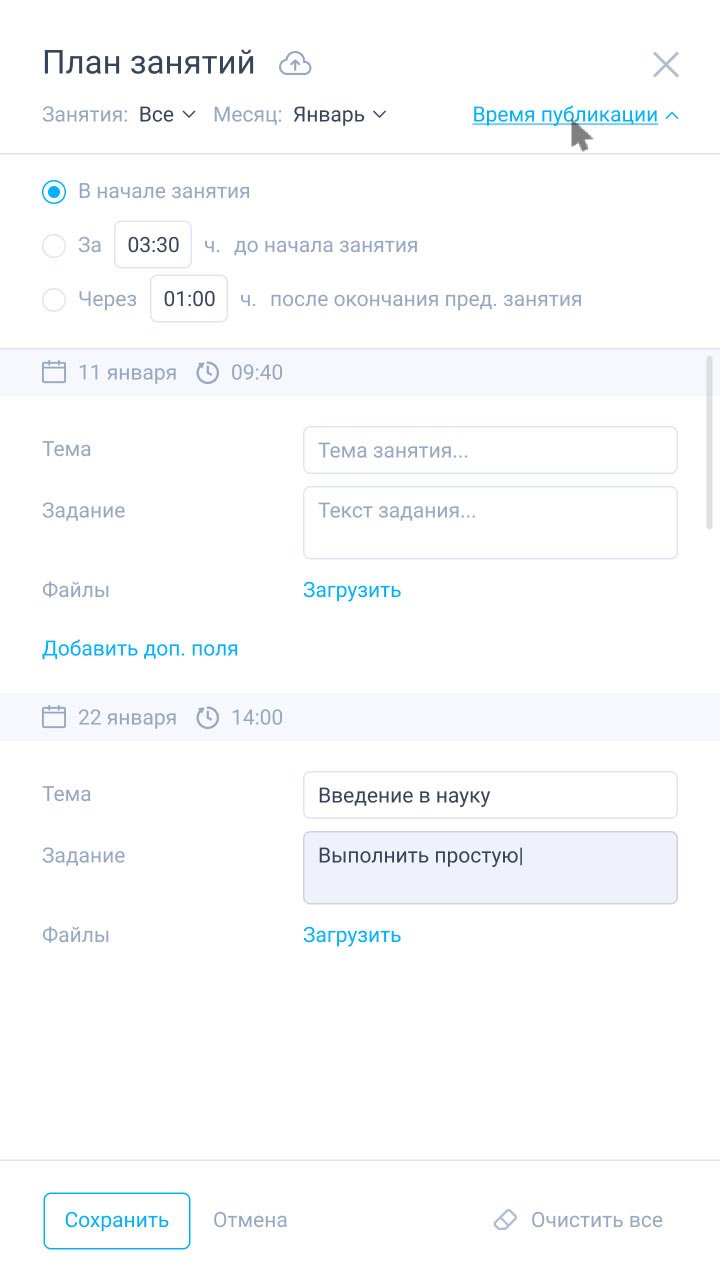Screen dimensions: 720x1280
Task: Select 'В начале занятия' radio option
Action: pyautogui.click(x=54, y=192)
